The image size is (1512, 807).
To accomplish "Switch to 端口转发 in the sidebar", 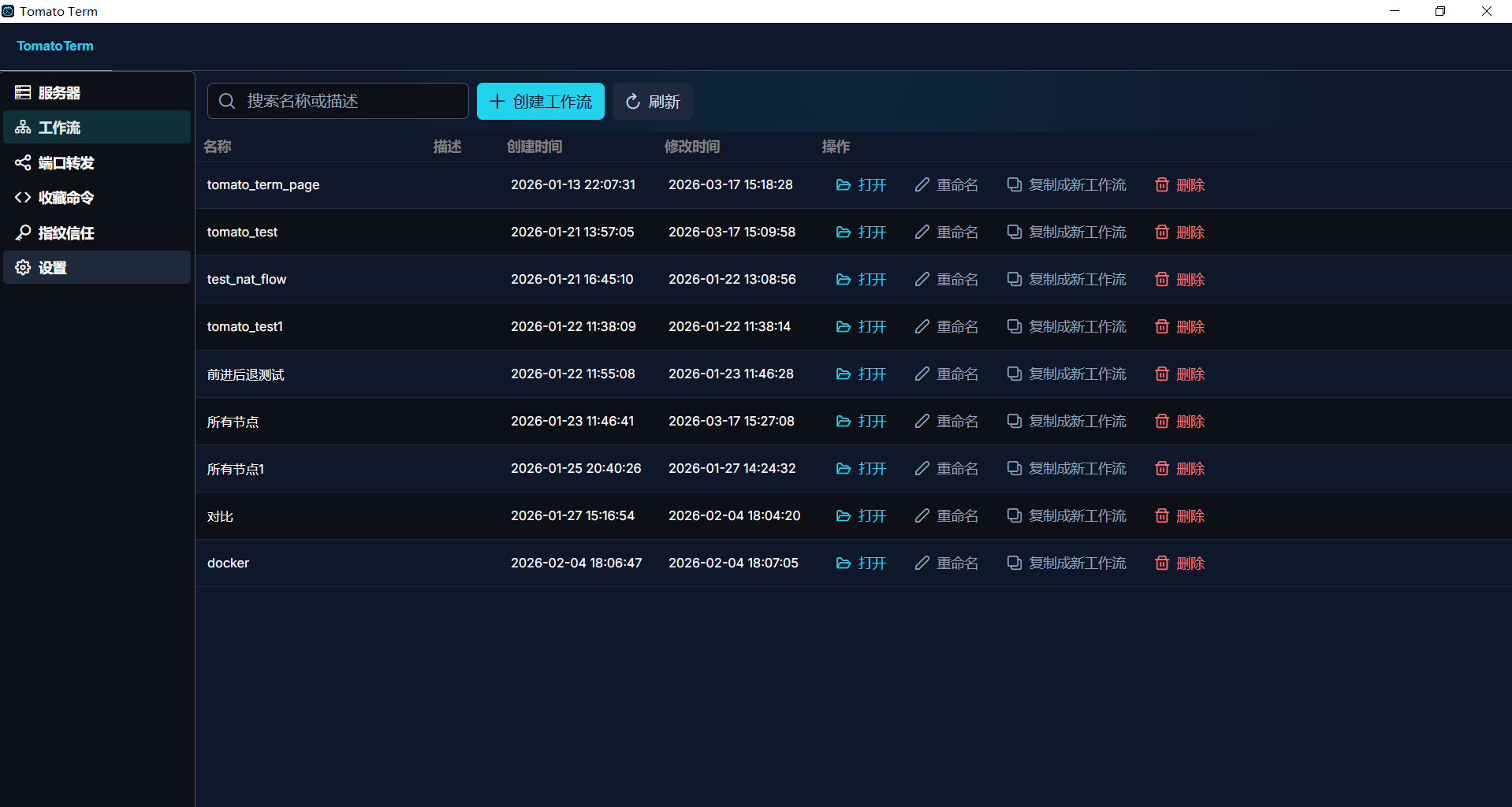I will click(66, 163).
